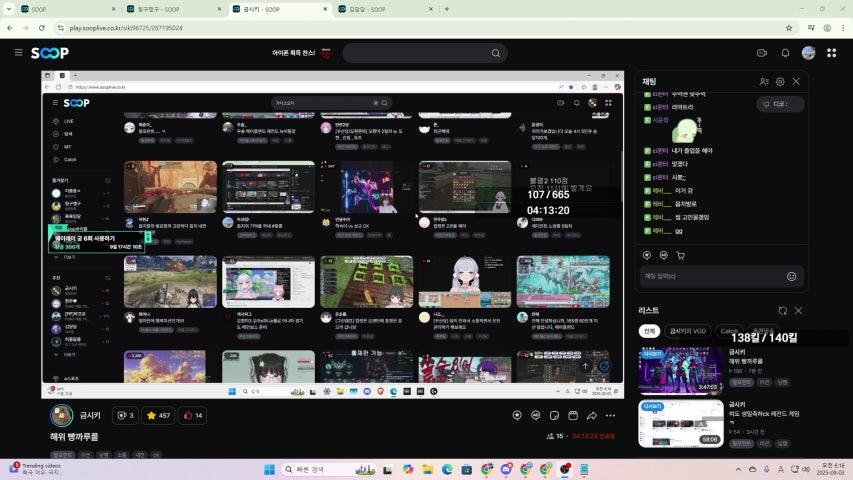Open the browser three-dot menu
The height and width of the screenshot is (480, 853).
844,28
